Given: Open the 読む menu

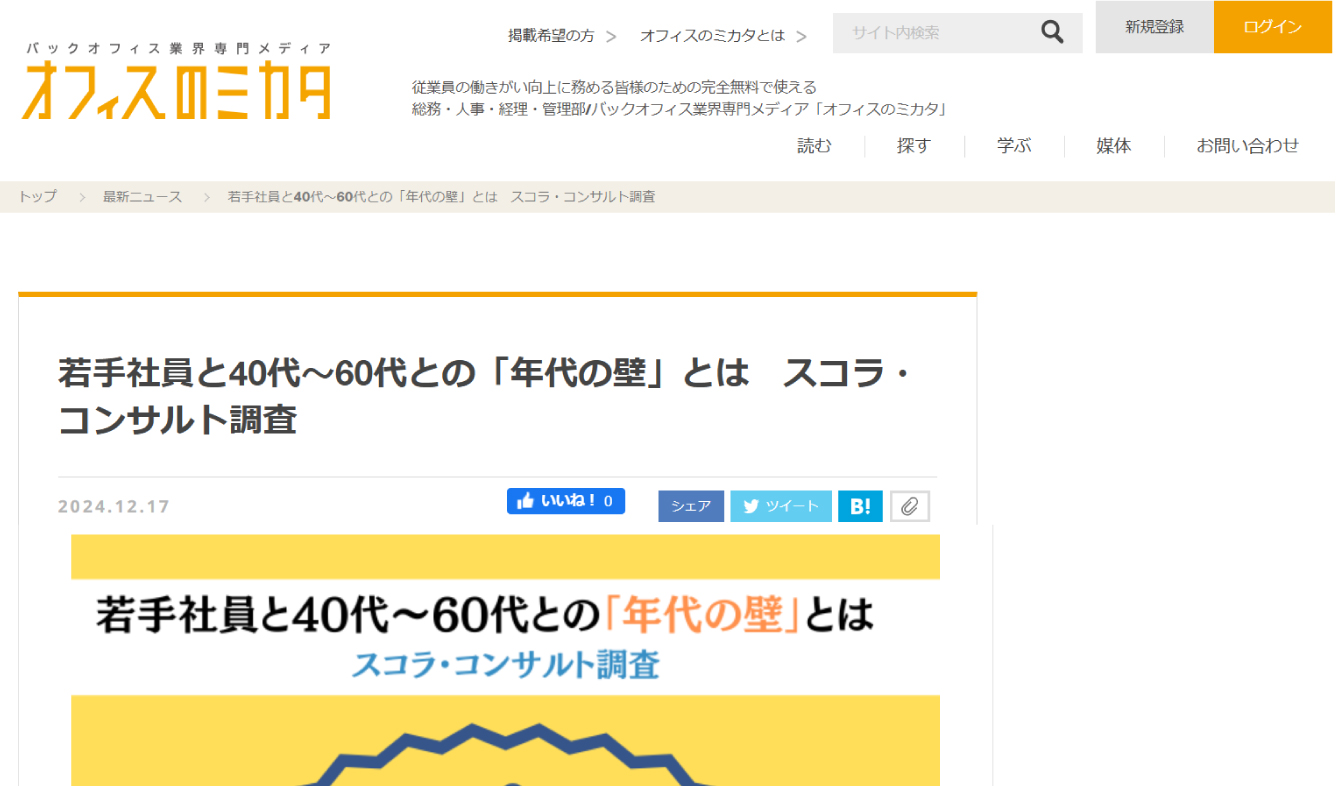Looking at the screenshot, I should pyautogui.click(x=814, y=146).
